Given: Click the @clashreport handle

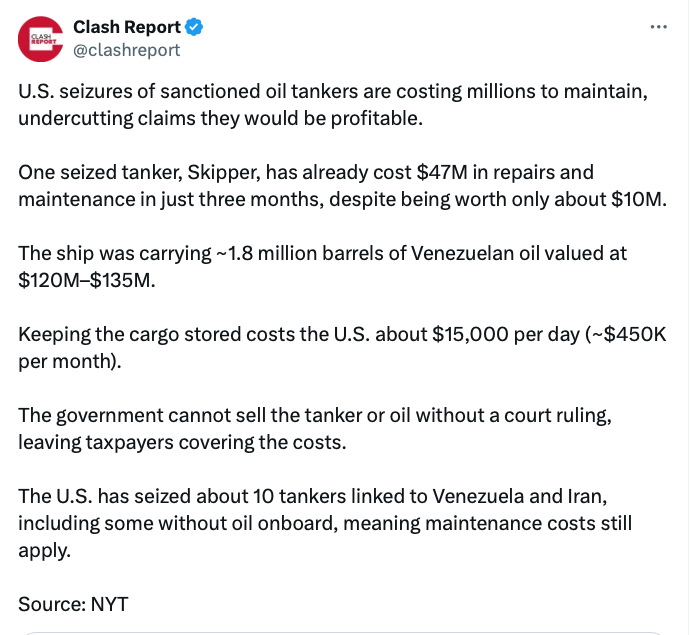Looking at the screenshot, I should (x=127, y=49).
